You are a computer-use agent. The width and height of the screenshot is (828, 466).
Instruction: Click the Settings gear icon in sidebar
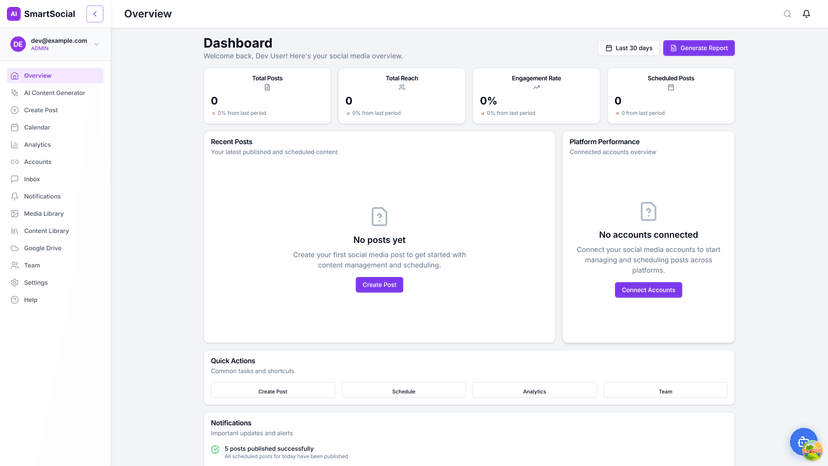click(15, 283)
